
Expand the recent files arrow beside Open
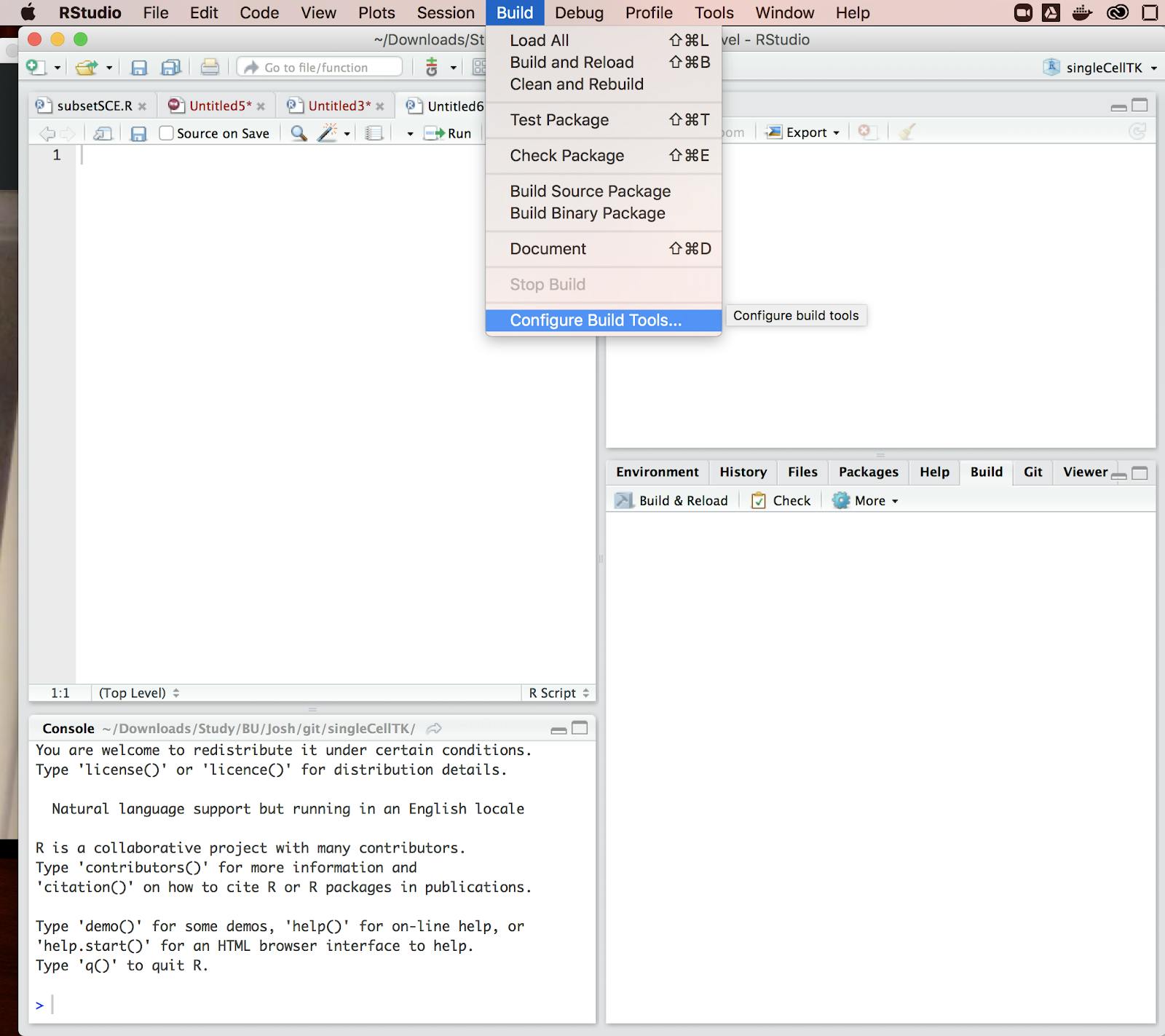tap(109, 68)
